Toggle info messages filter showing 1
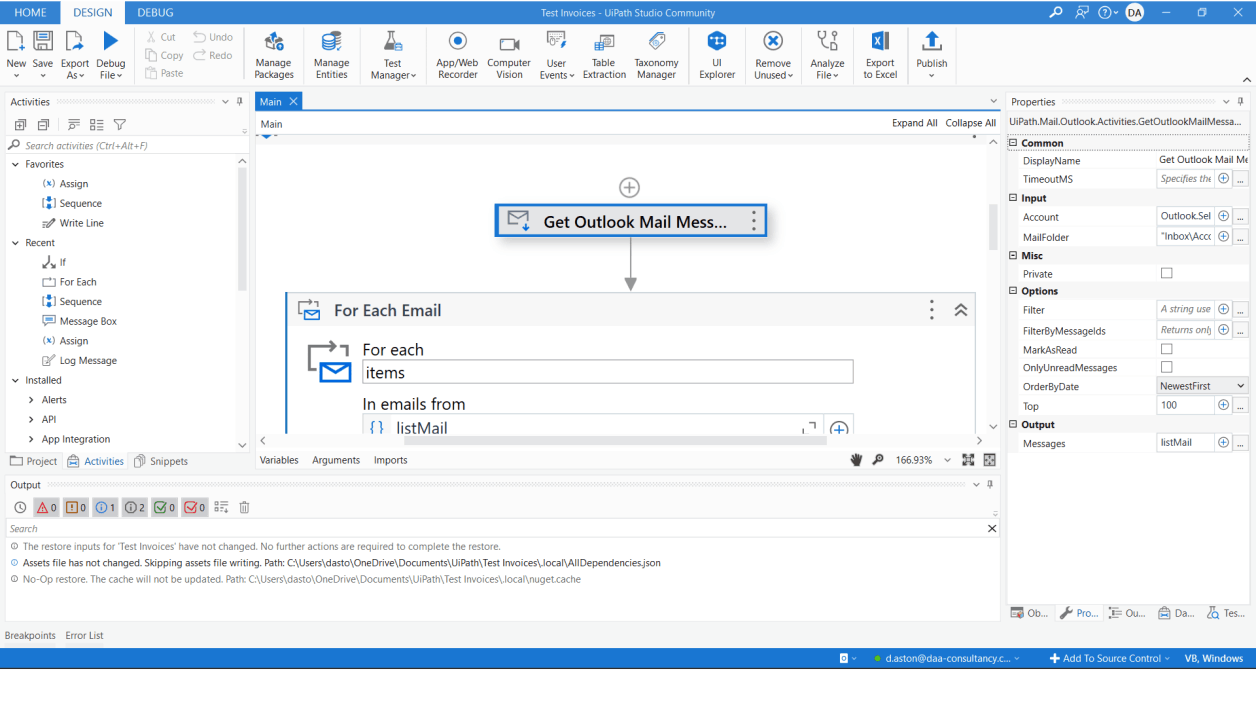1256x707 pixels. click(x=105, y=507)
